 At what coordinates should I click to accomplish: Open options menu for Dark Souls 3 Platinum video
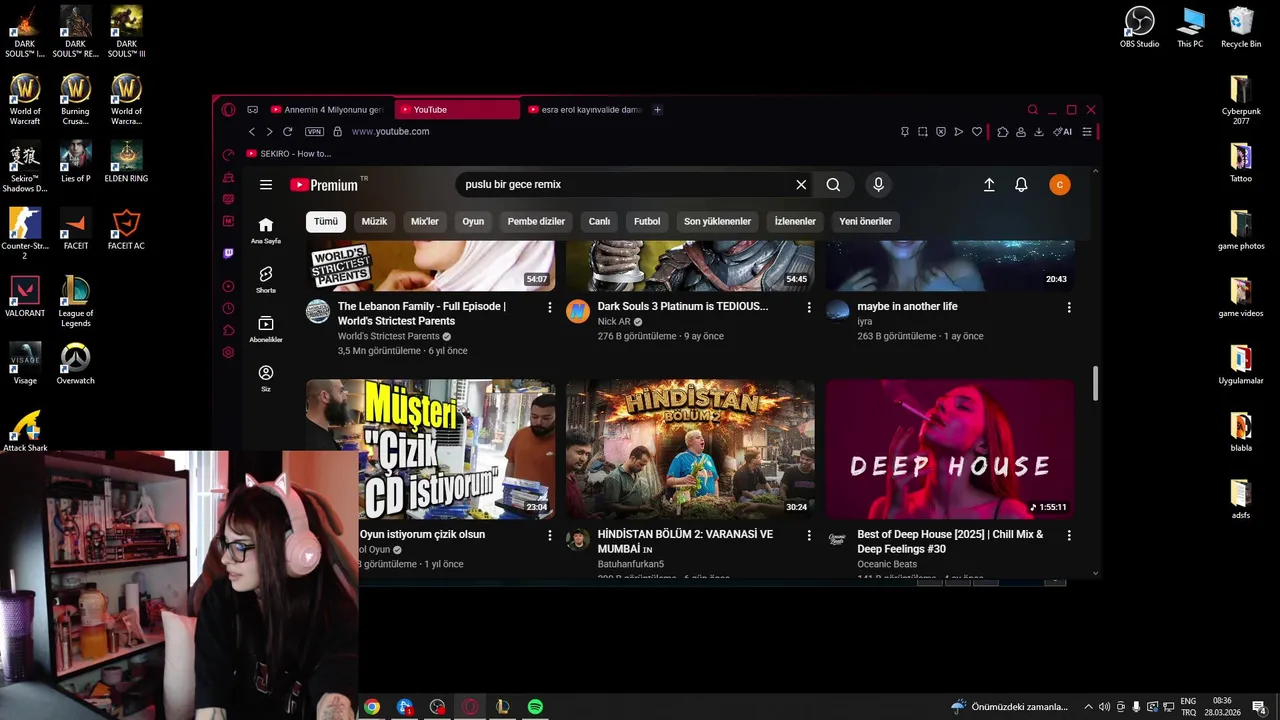point(809,307)
